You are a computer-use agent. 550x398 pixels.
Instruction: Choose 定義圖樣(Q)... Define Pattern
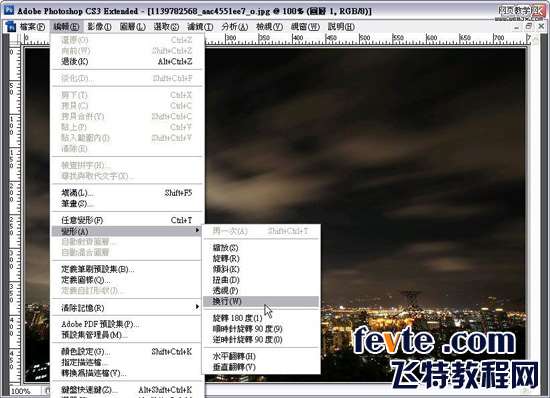(x=127, y=280)
